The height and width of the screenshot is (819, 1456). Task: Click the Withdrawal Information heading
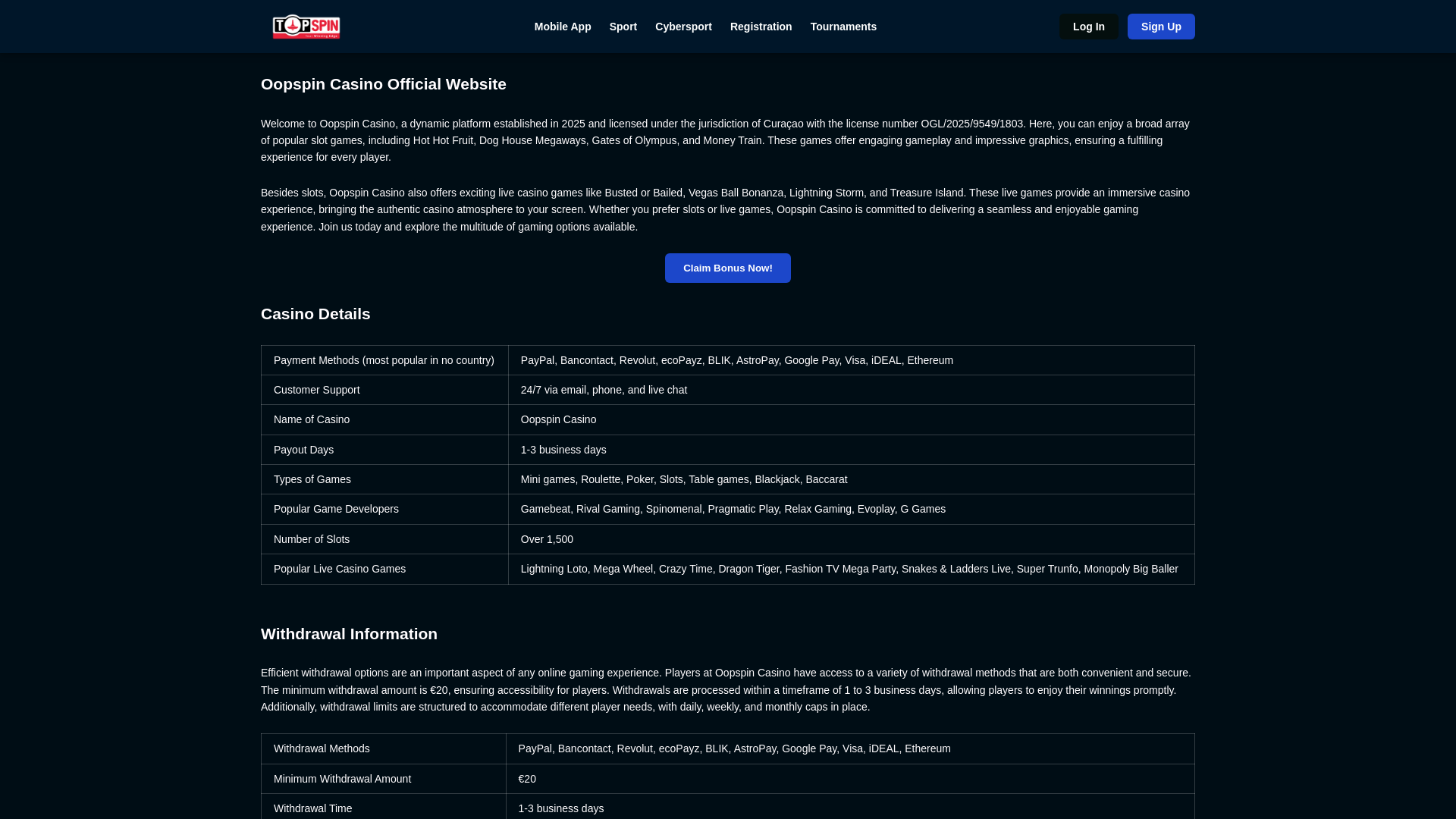tap(349, 634)
